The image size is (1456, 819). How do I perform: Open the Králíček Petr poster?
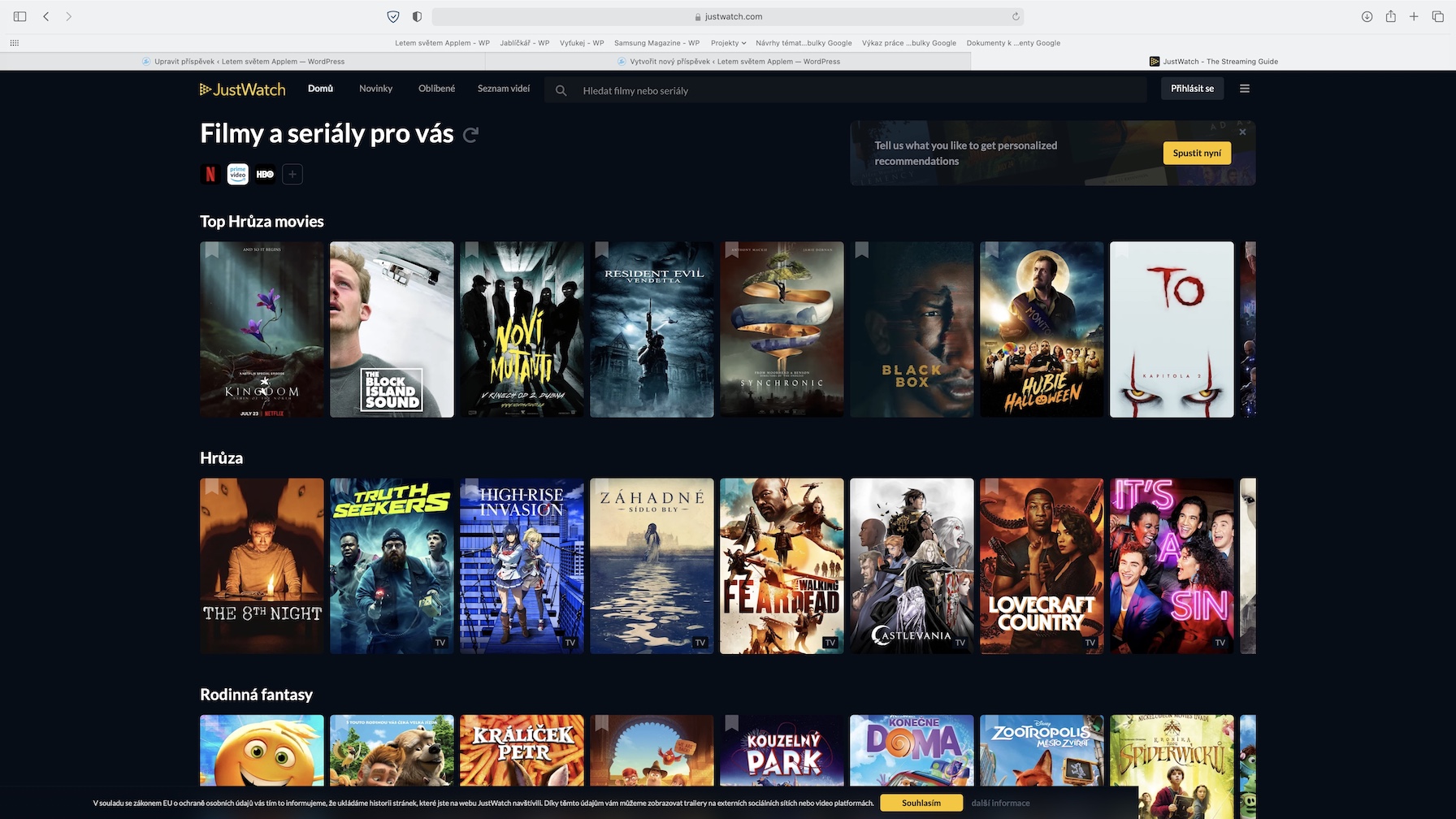pos(522,751)
